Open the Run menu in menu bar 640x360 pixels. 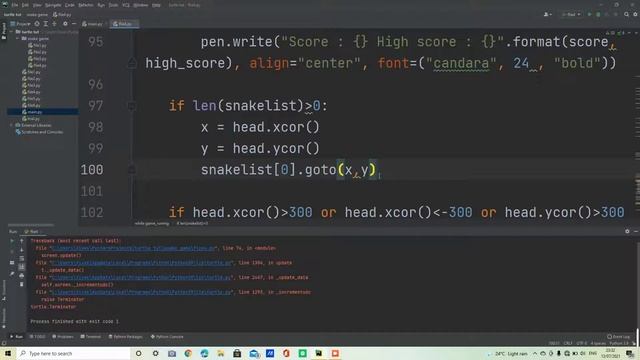[x=101, y=5]
